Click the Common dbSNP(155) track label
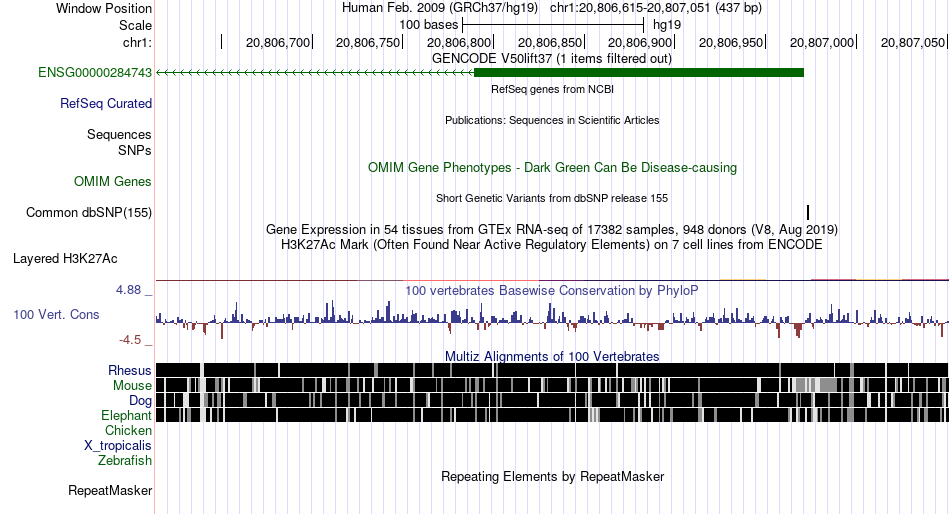Viewport: 950px width, 514px height. click(x=89, y=213)
